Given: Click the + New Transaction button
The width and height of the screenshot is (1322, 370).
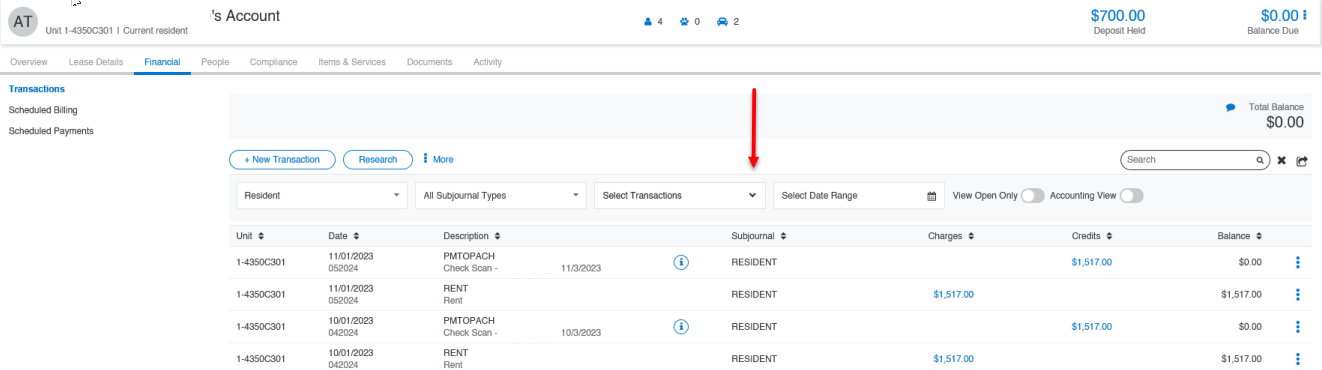Looking at the screenshot, I should pos(282,159).
